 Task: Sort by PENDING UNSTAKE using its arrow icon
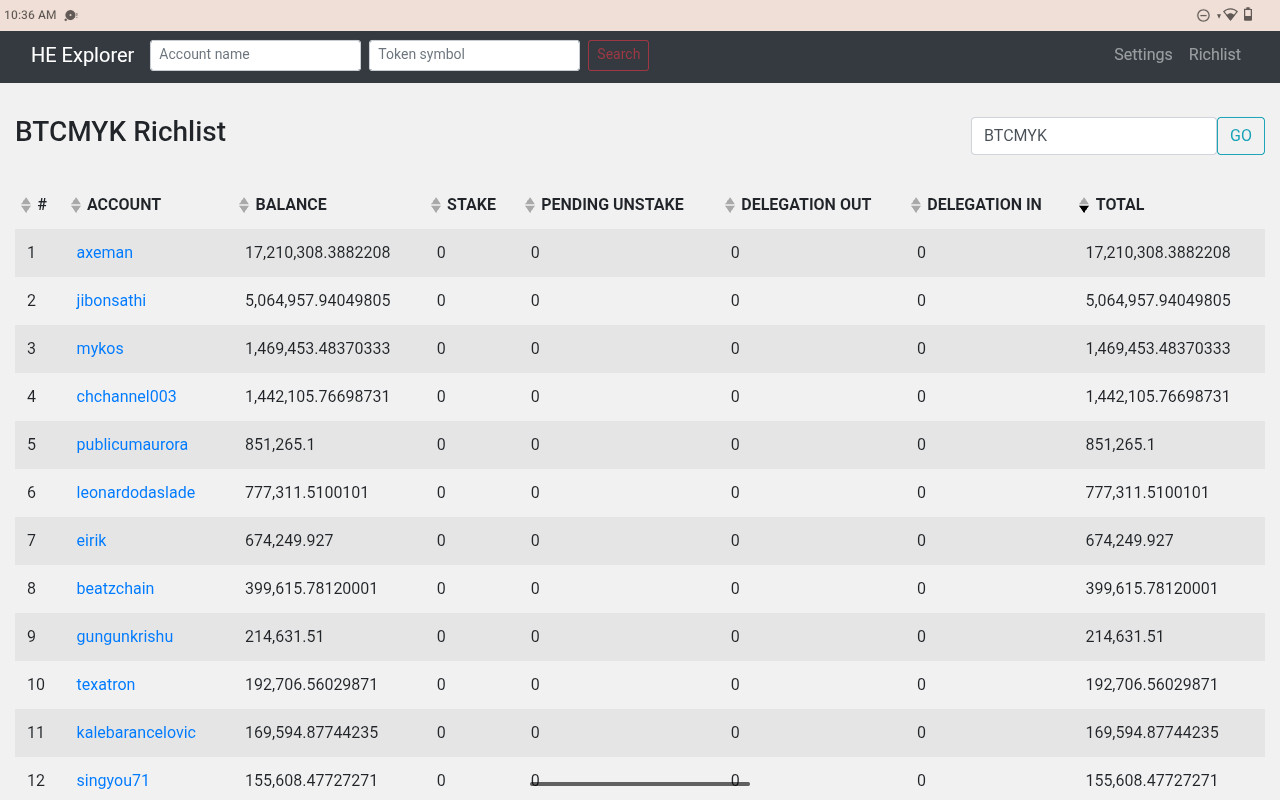[530, 205]
